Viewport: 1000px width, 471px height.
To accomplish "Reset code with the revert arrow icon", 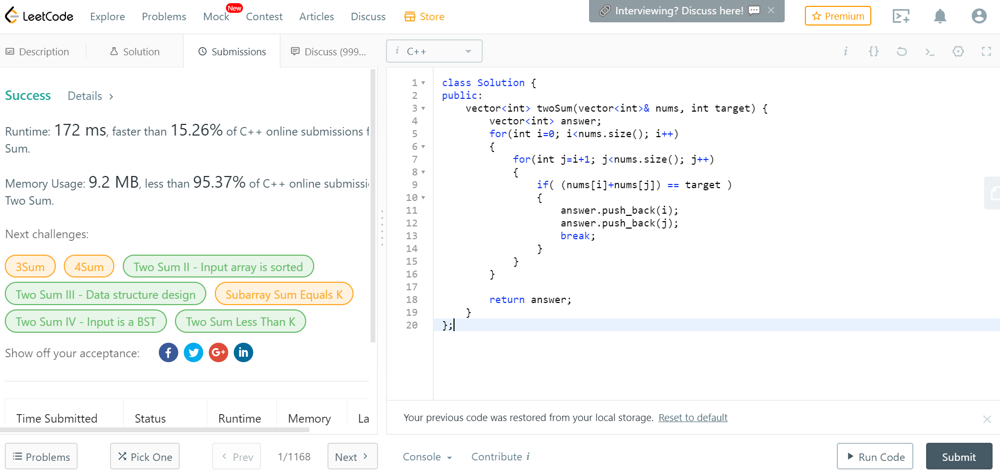I will (x=901, y=51).
